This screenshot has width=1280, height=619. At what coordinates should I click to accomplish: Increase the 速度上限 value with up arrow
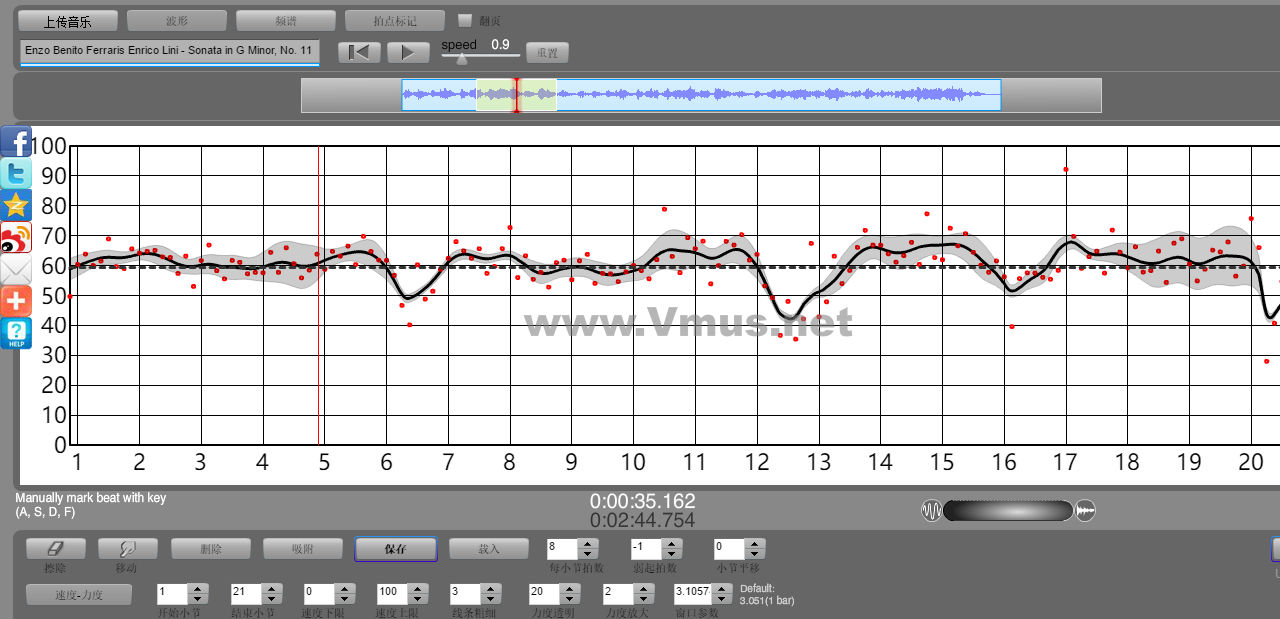click(418, 589)
